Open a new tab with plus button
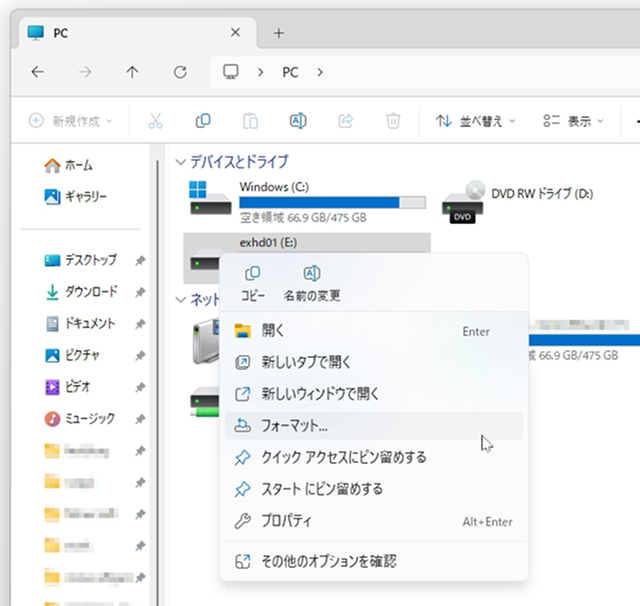Image resolution: width=640 pixels, height=606 pixels. coord(279,33)
